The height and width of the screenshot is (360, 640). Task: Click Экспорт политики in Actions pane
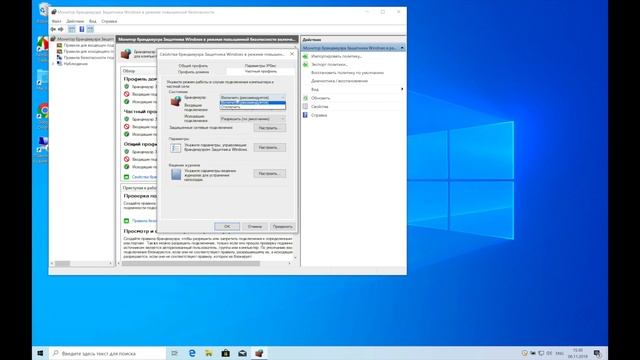[329, 64]
